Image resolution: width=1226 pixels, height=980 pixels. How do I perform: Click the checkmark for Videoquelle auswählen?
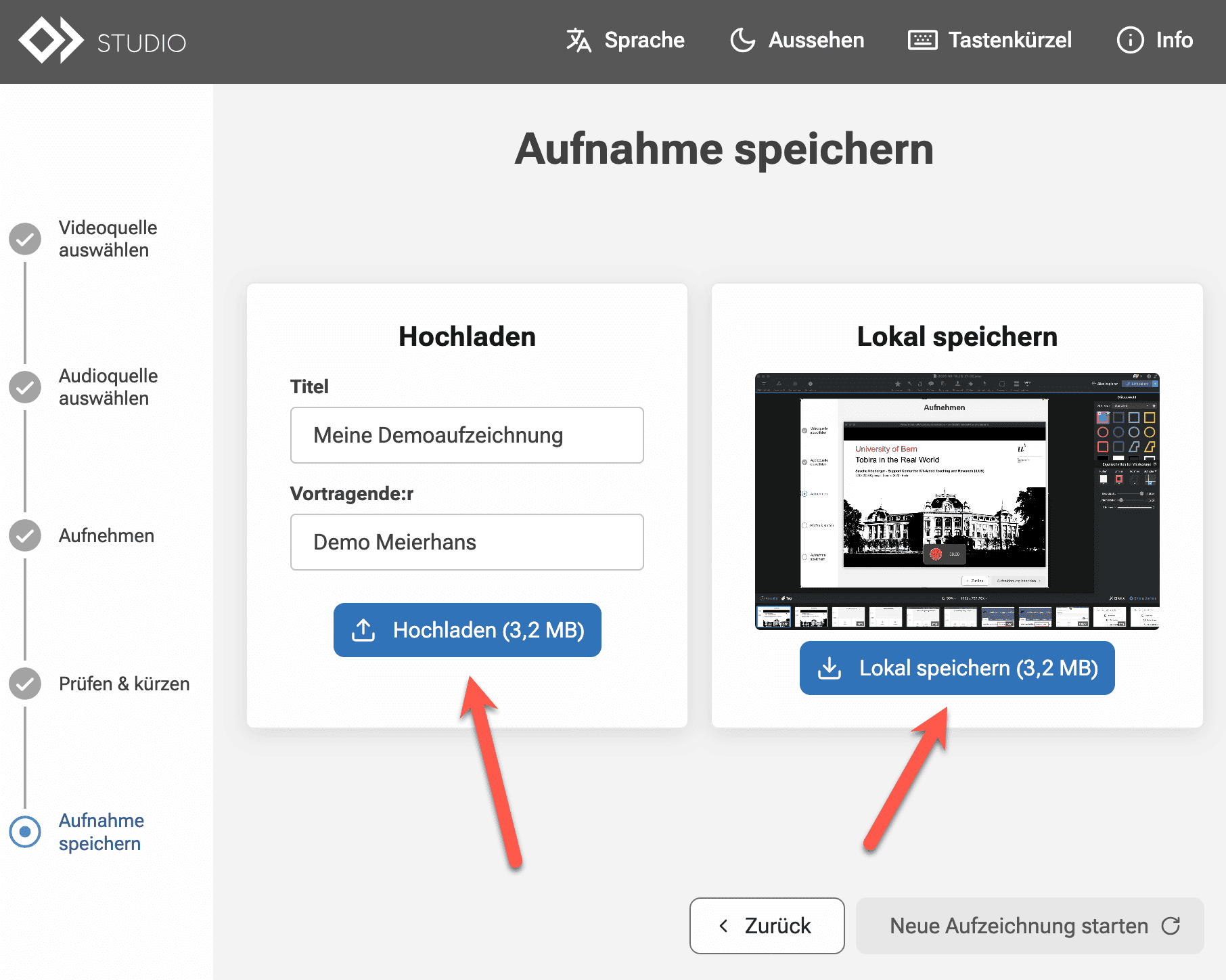pos(25,239)
